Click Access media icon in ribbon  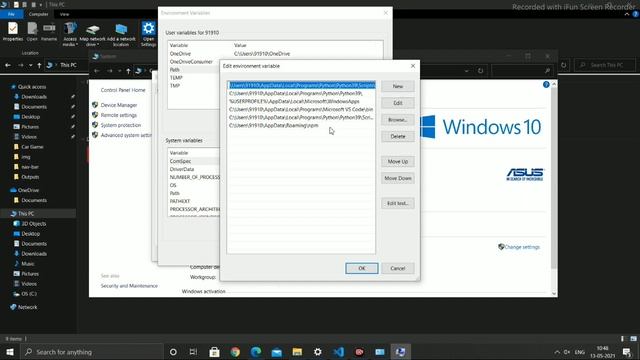coord(70,33)
